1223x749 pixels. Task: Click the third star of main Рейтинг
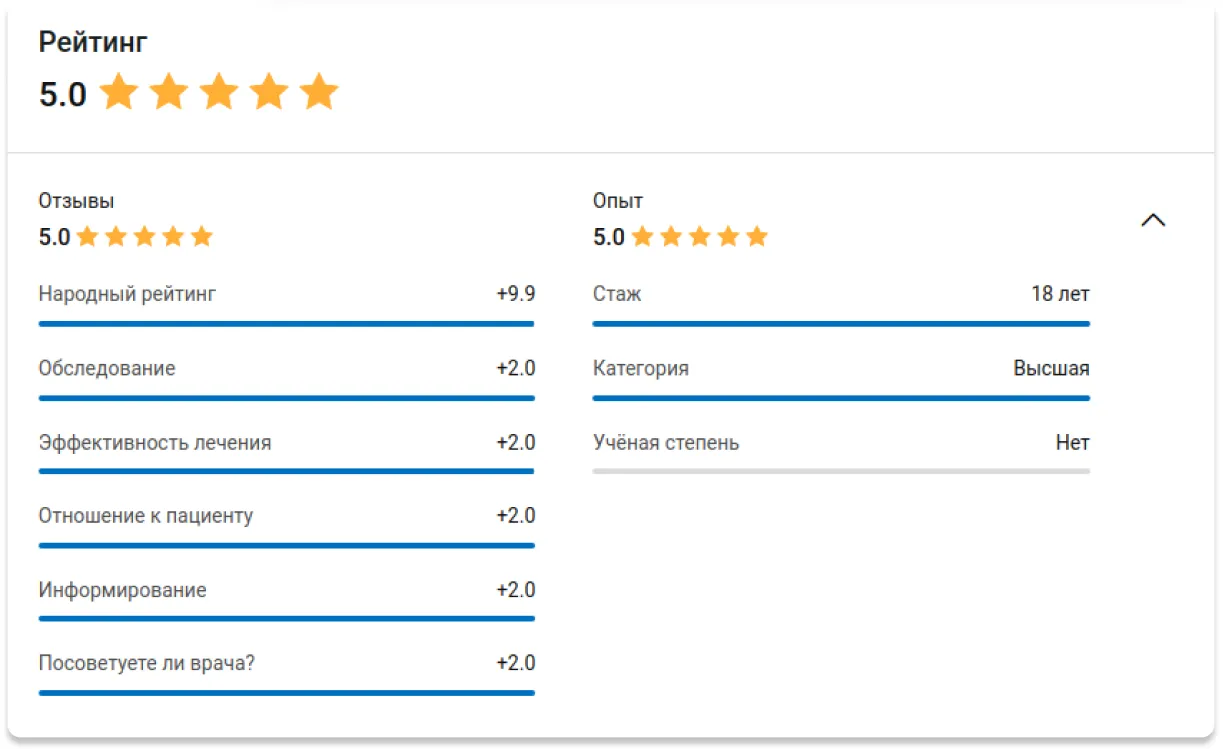(219, 92)
